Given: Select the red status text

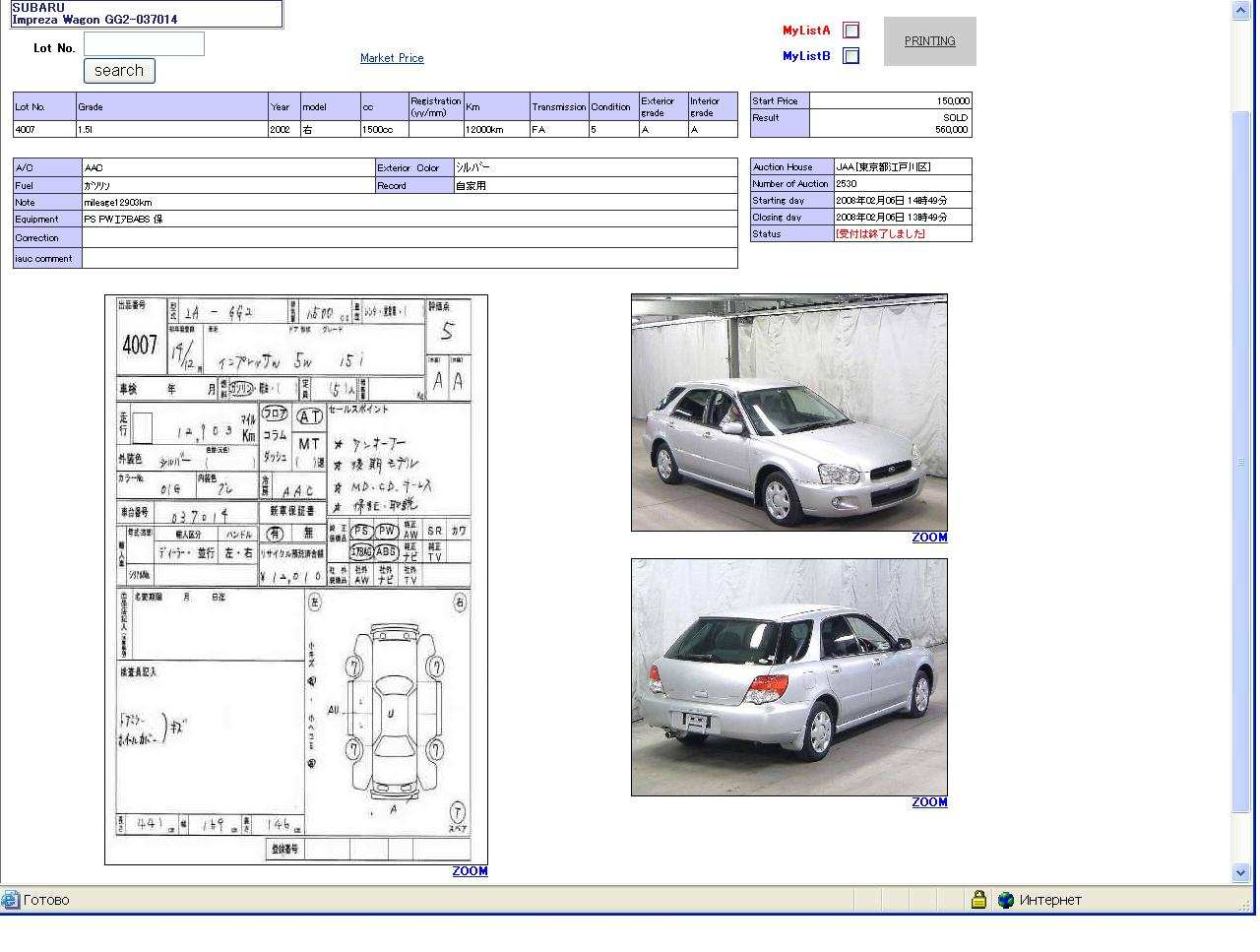Looking at the screenshot, I should pyautogui.click(x=880, y=234).
